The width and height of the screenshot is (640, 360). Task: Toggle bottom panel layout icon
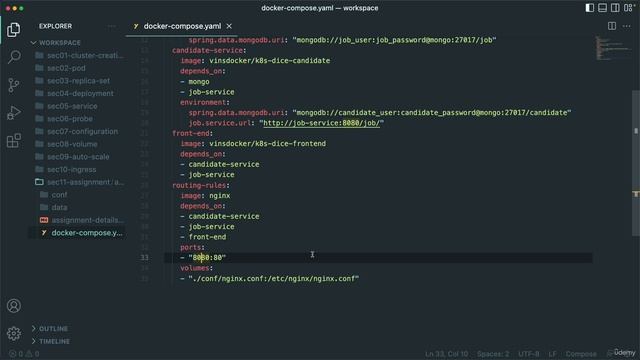602,8
